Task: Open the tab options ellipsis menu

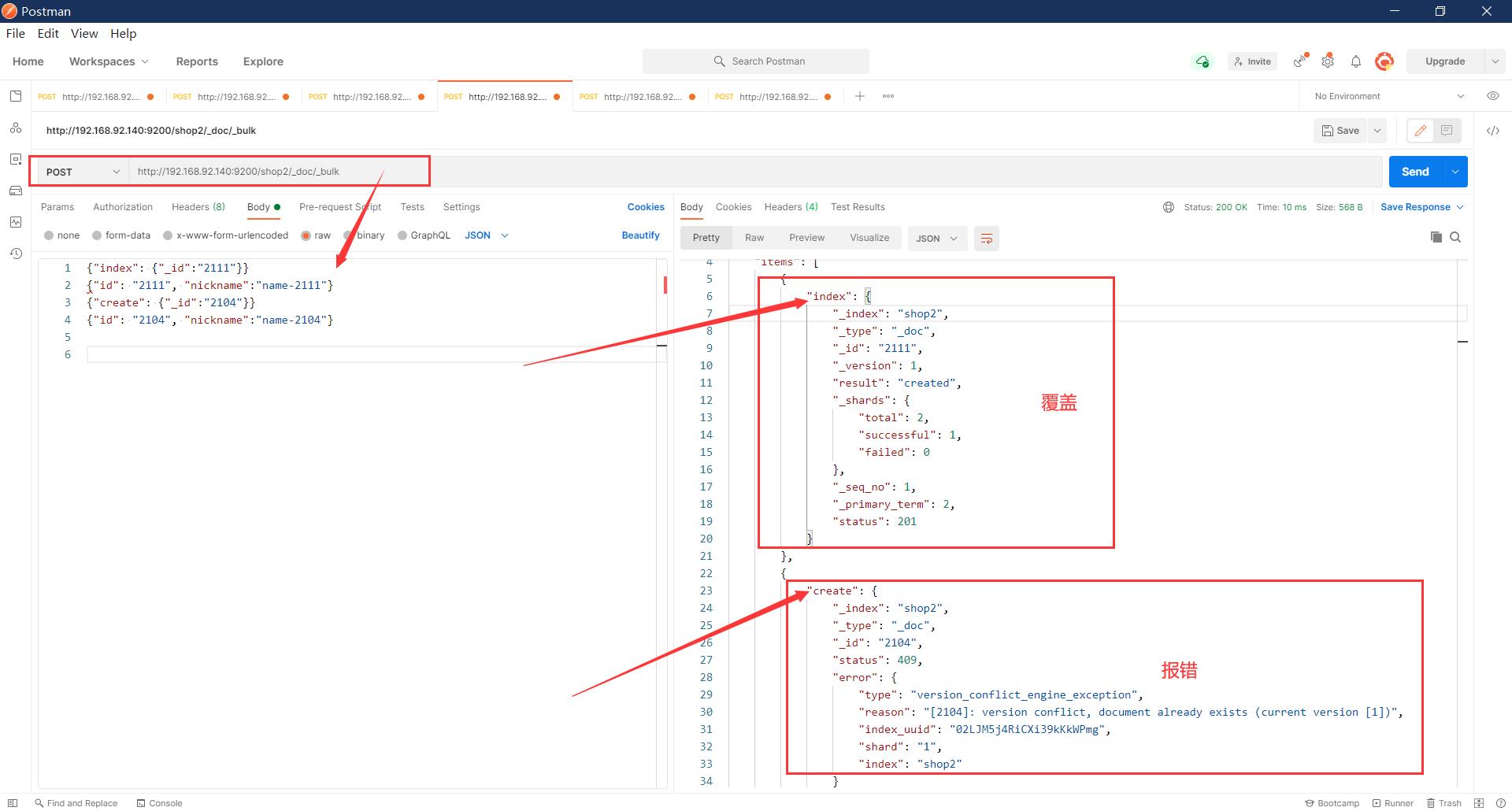Action: coord(888,96)
